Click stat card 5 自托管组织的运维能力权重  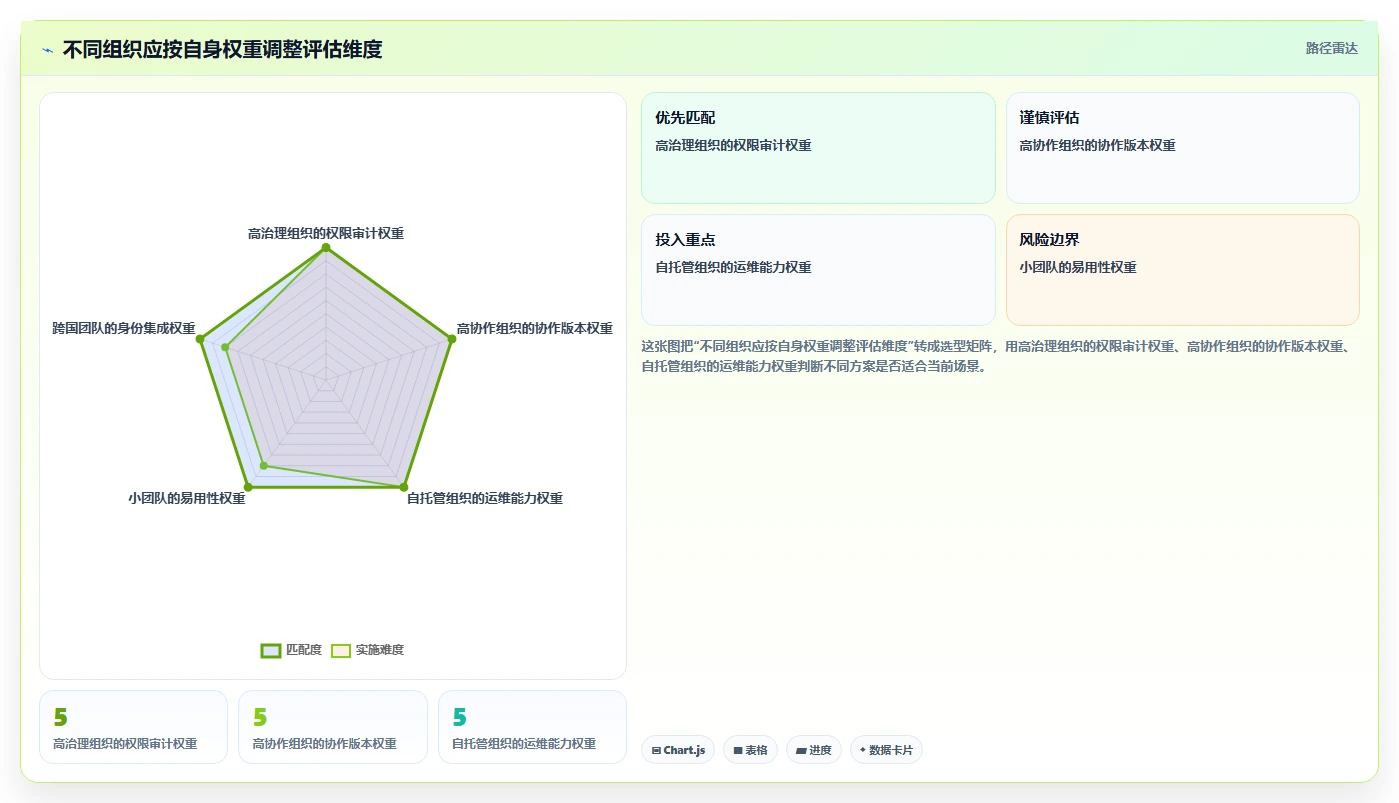pos(532,727)
